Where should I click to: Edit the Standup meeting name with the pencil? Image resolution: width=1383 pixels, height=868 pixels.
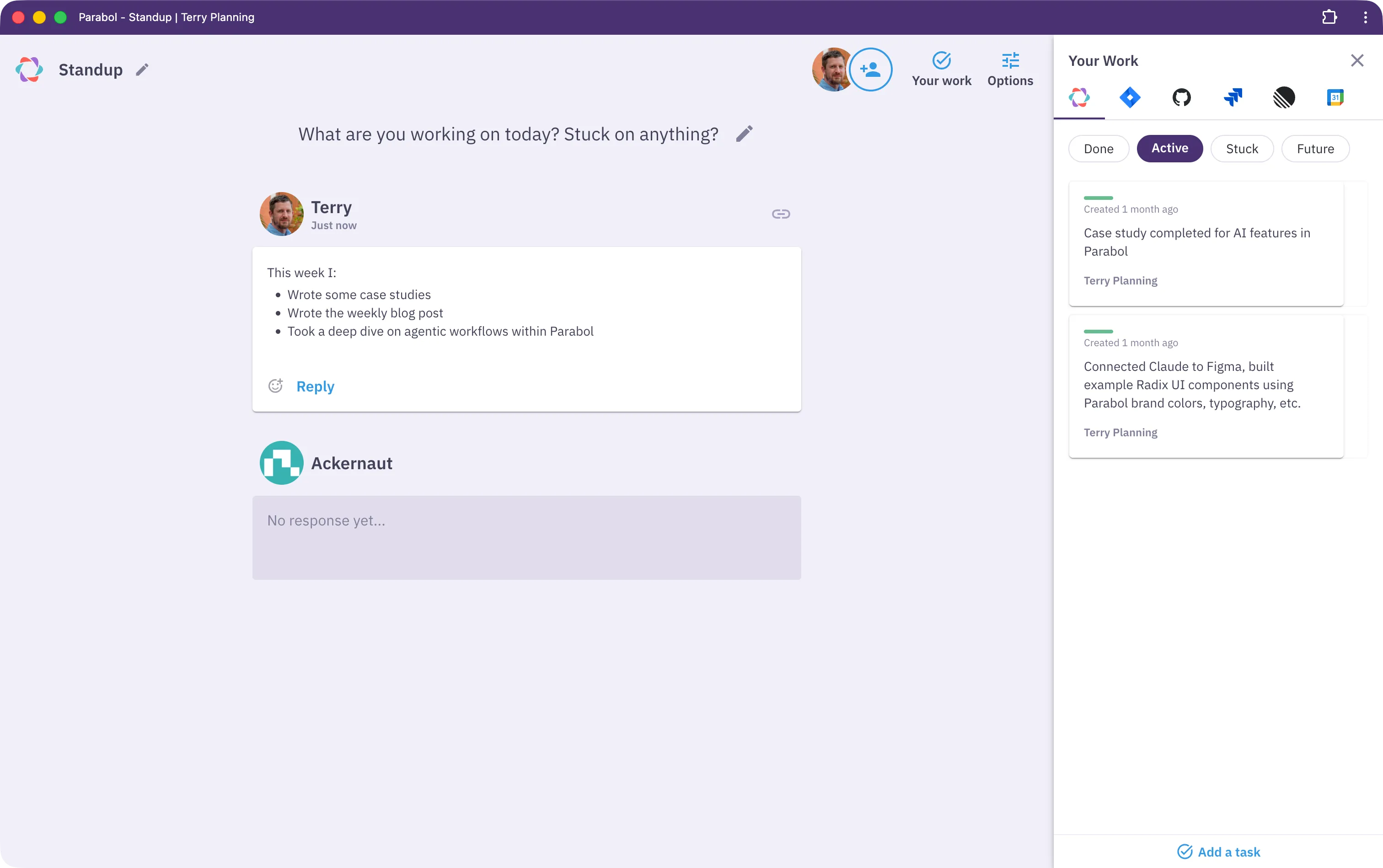coord(142,70)
